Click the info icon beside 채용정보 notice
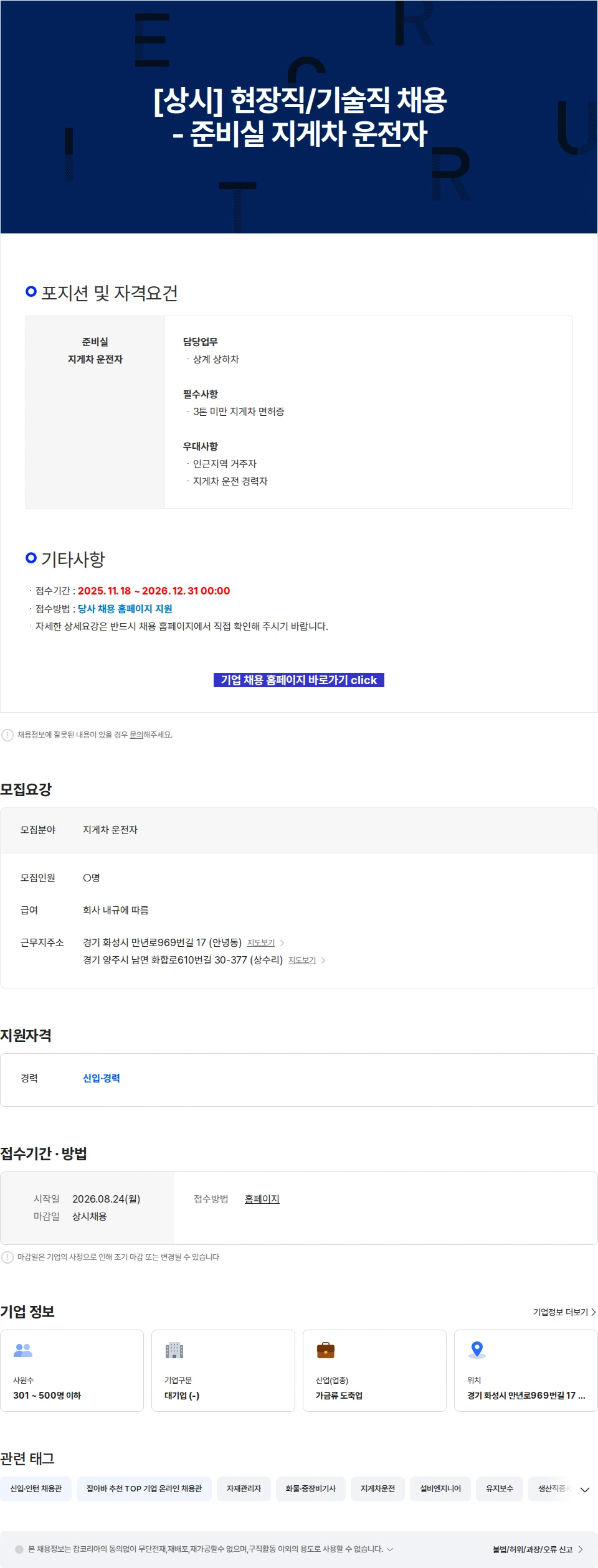The width and height of the screenshot is (598, 1568). pyautogui.click(x=7, y=735)
